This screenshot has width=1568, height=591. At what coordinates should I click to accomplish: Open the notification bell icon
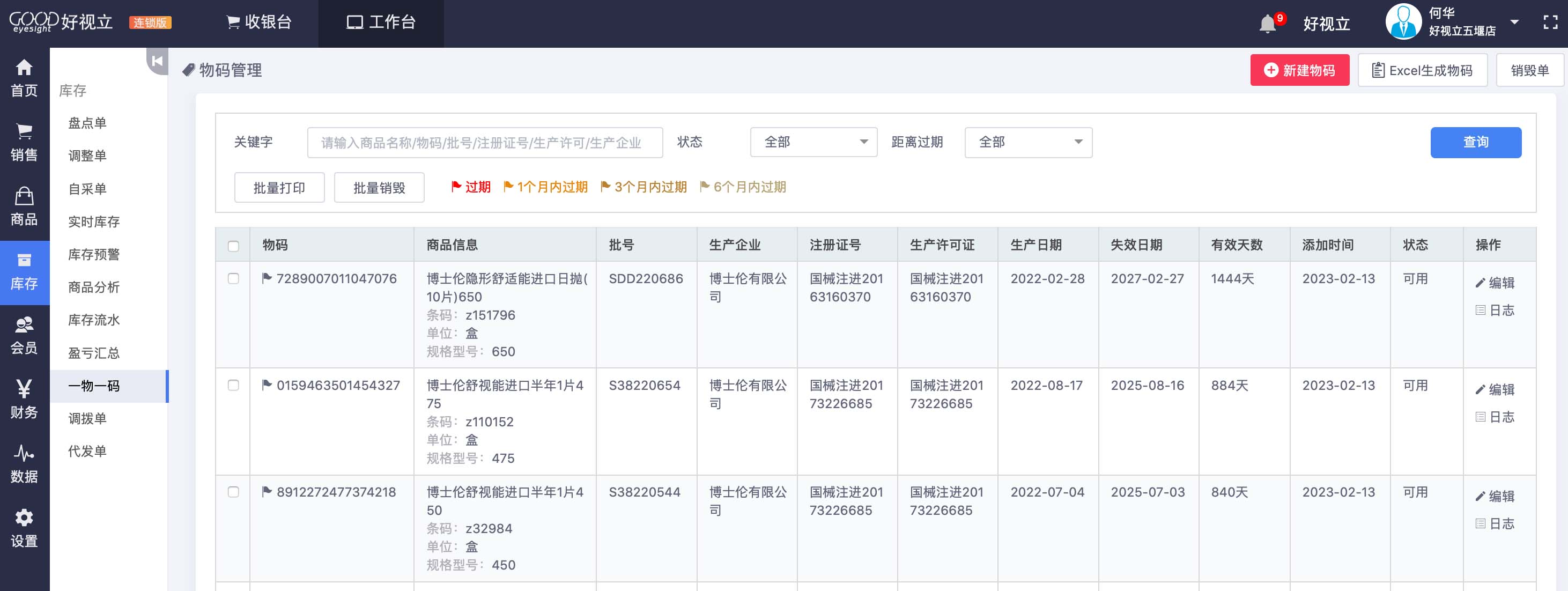coord(1267,24)
